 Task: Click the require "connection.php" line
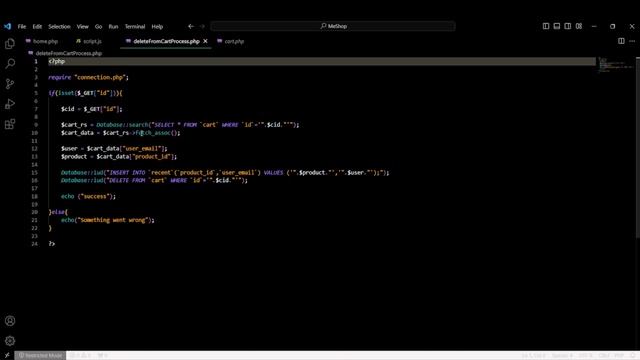pyautogui.click(x=89, y=77)
